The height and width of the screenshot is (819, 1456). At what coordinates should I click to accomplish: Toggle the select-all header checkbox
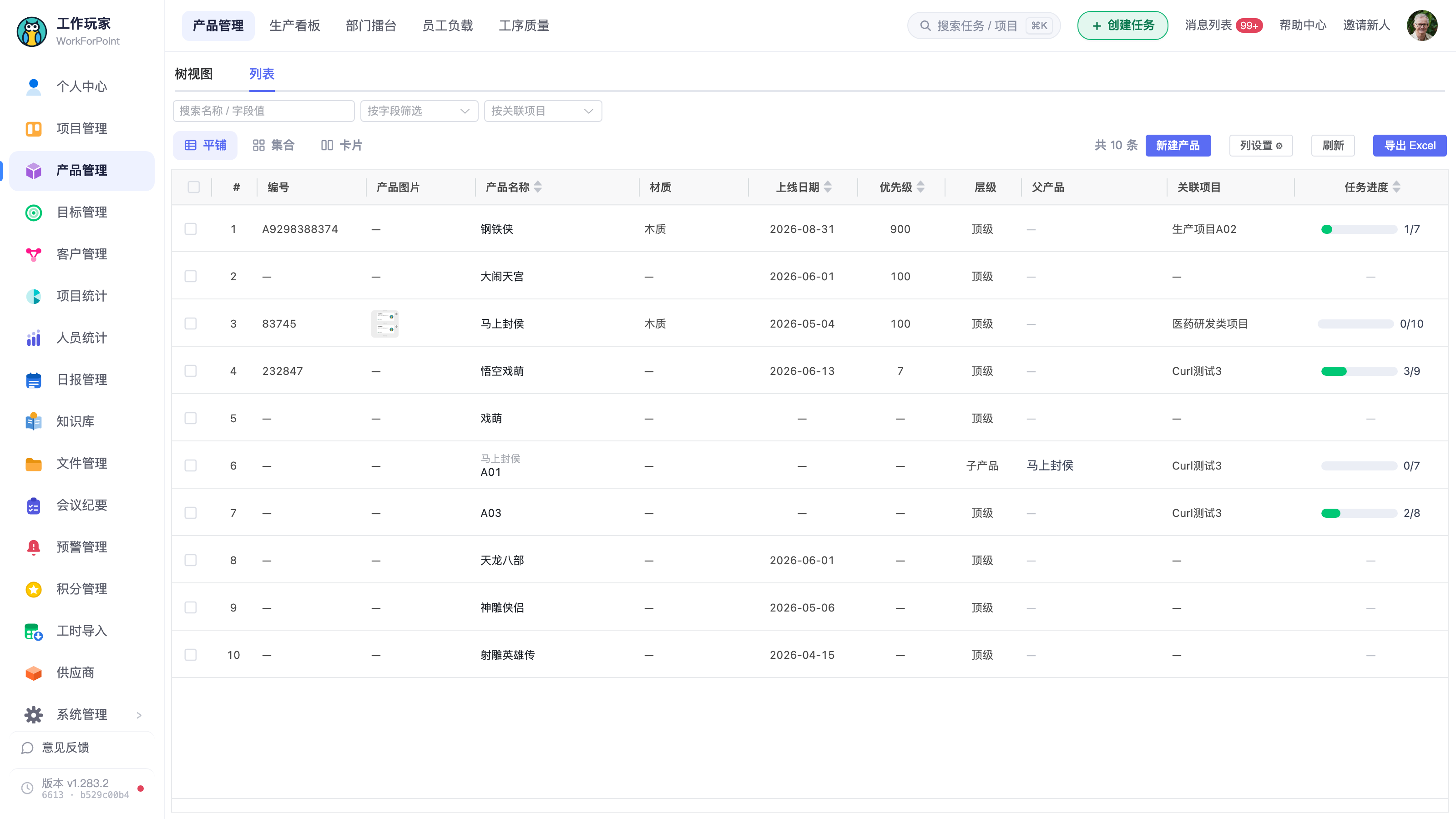pyautogui.click(x=193, y=187)
